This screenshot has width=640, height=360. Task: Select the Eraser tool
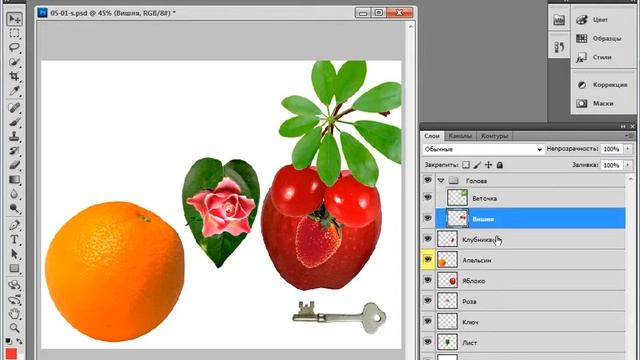pos(14,165)
